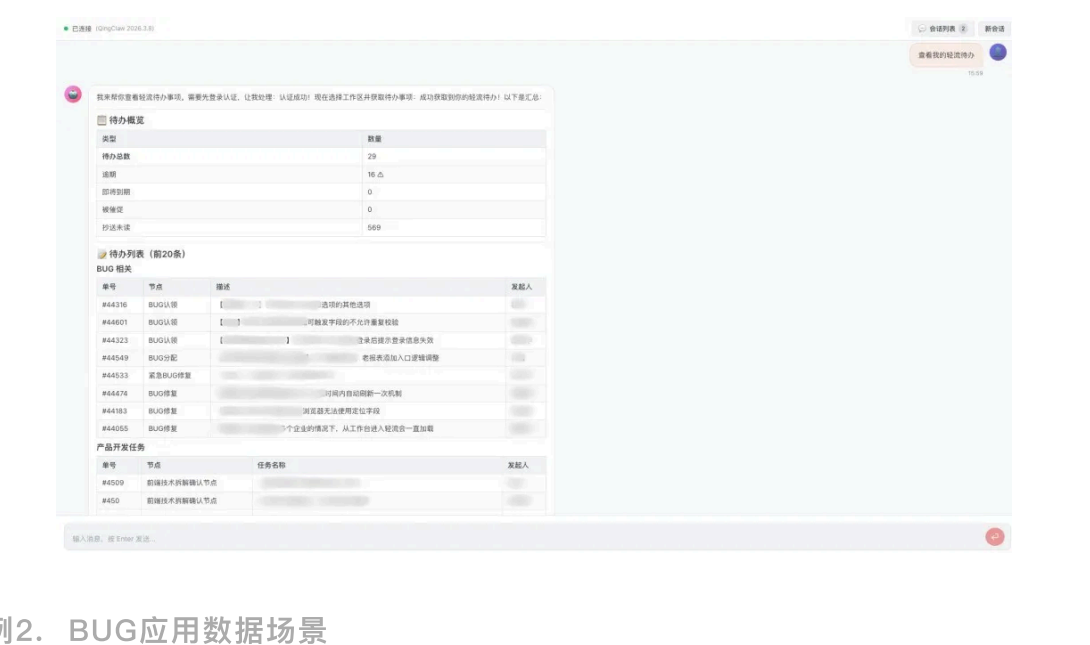
Task: Click the send message icon
Action: (x=996, y=537)
